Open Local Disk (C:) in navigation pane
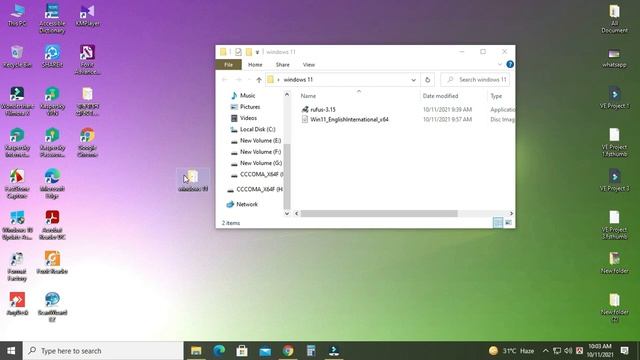The image size is (640, 360). click(257, 129)
